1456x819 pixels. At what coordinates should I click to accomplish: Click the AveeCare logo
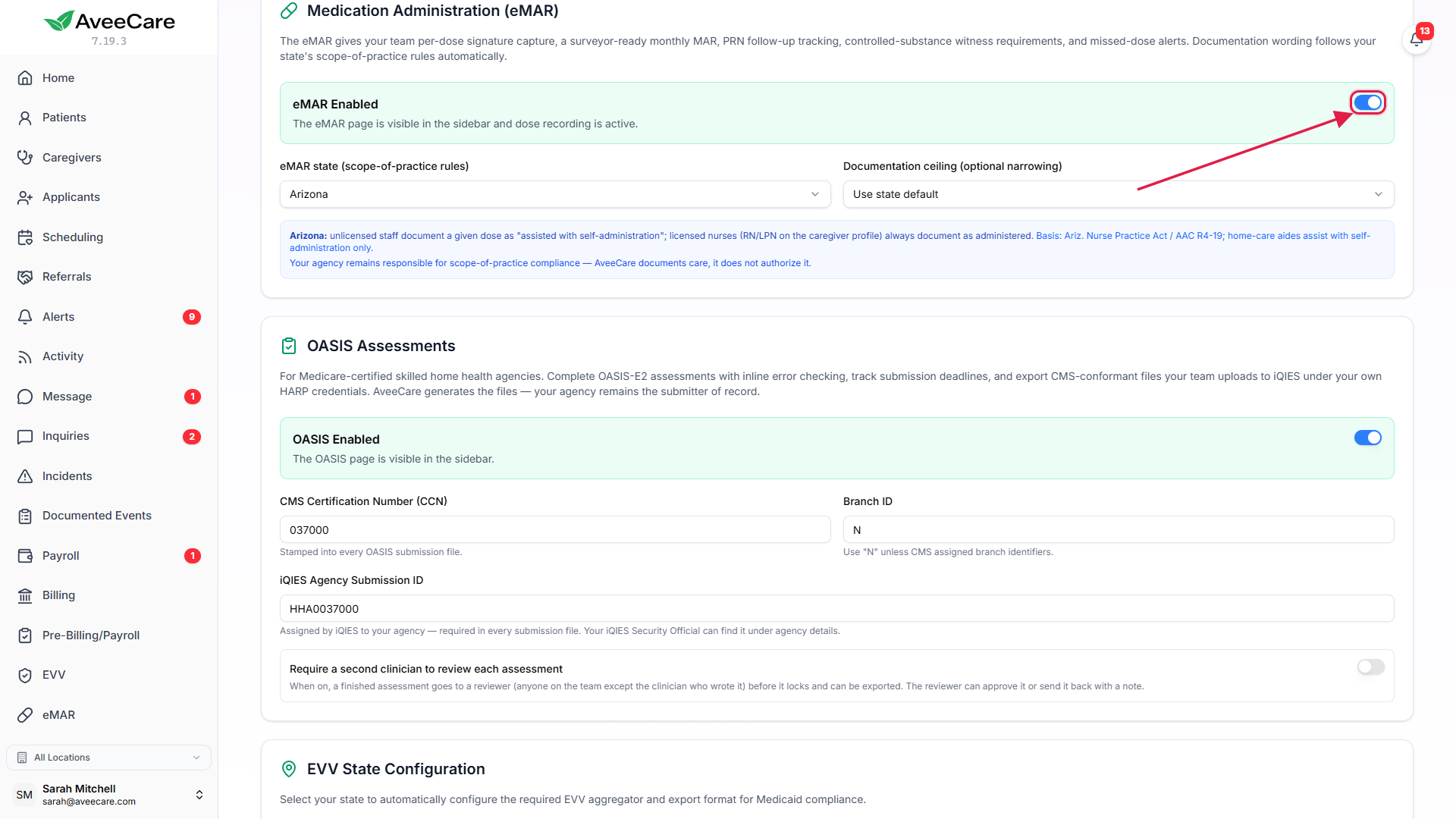pos(109,20)
